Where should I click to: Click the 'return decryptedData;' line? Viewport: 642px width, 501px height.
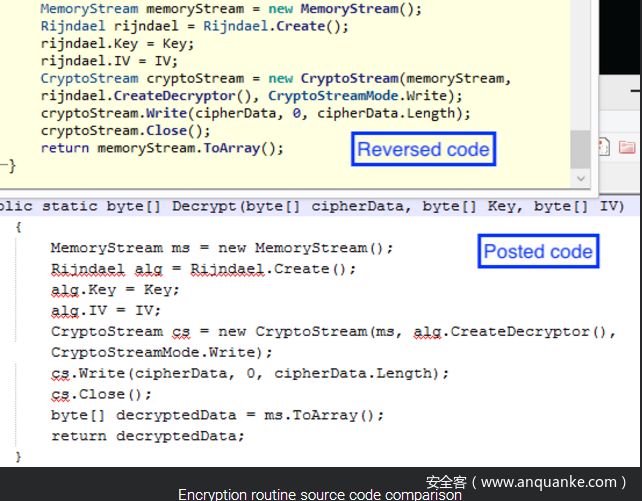click(147, 436)
